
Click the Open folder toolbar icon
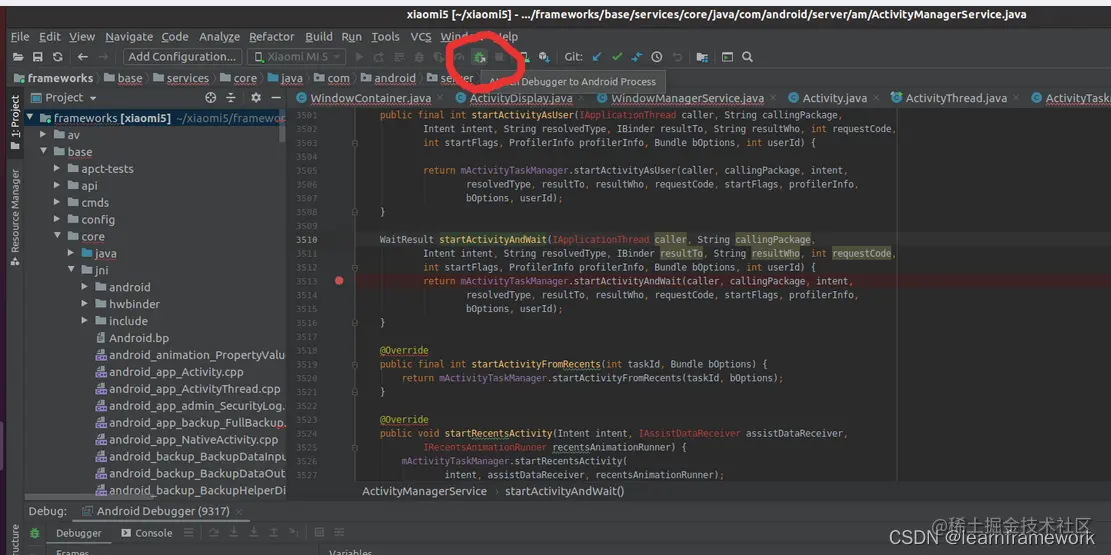tap(18, 57)
